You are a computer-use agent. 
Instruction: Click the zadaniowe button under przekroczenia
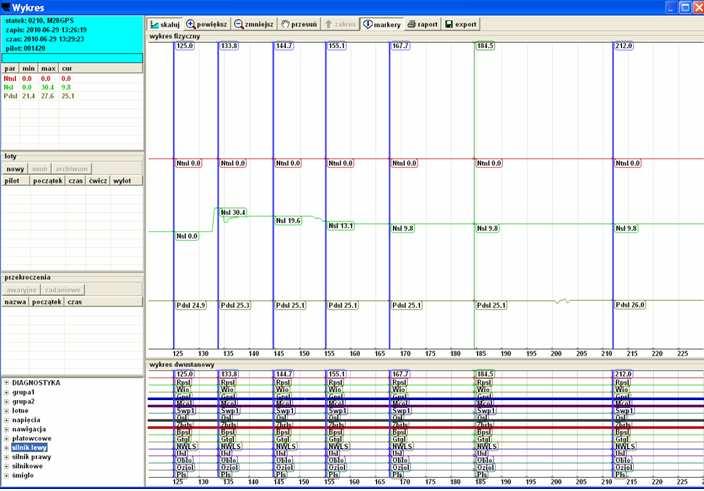click(x=62, y=290)
